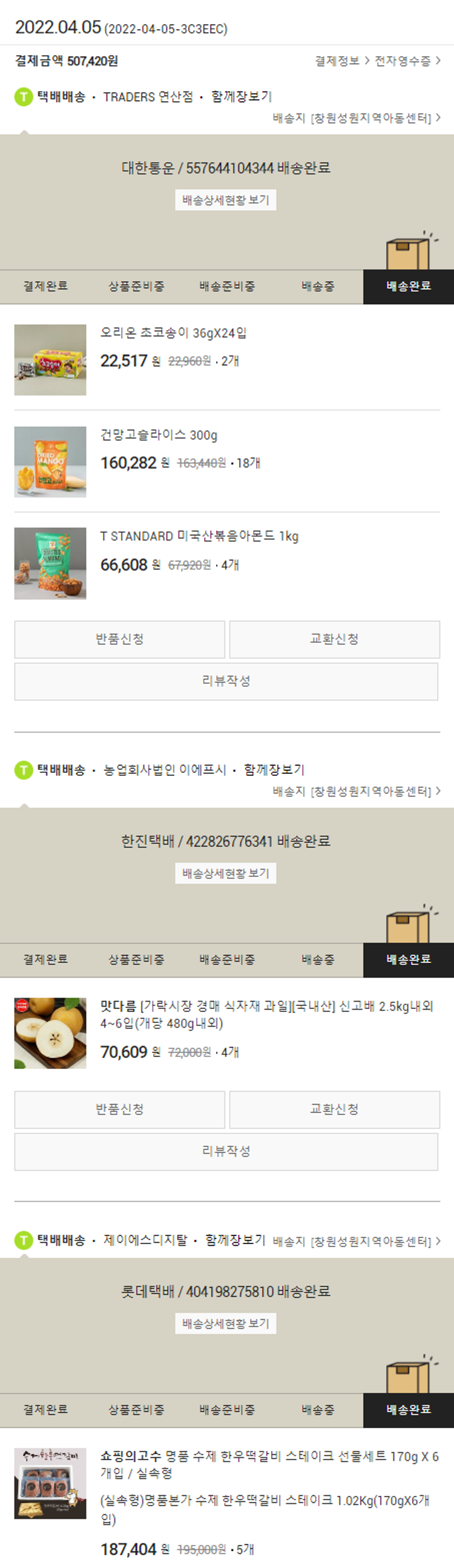The image size is (454, 1568).
Task: Request exchange (교환신청) for 신고배 order
Action: point(335,1109)
